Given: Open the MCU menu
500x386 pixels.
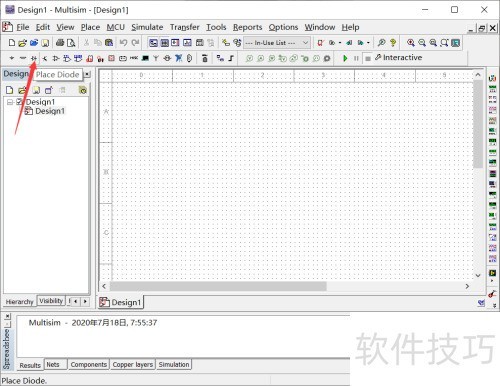Looking at the screenshot, I should [x=116, y=27].
